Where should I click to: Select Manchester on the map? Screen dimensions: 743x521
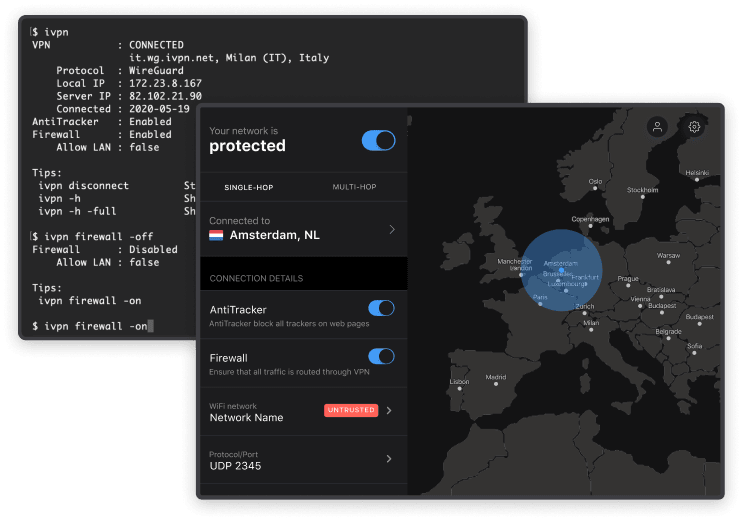click(515, 261)
